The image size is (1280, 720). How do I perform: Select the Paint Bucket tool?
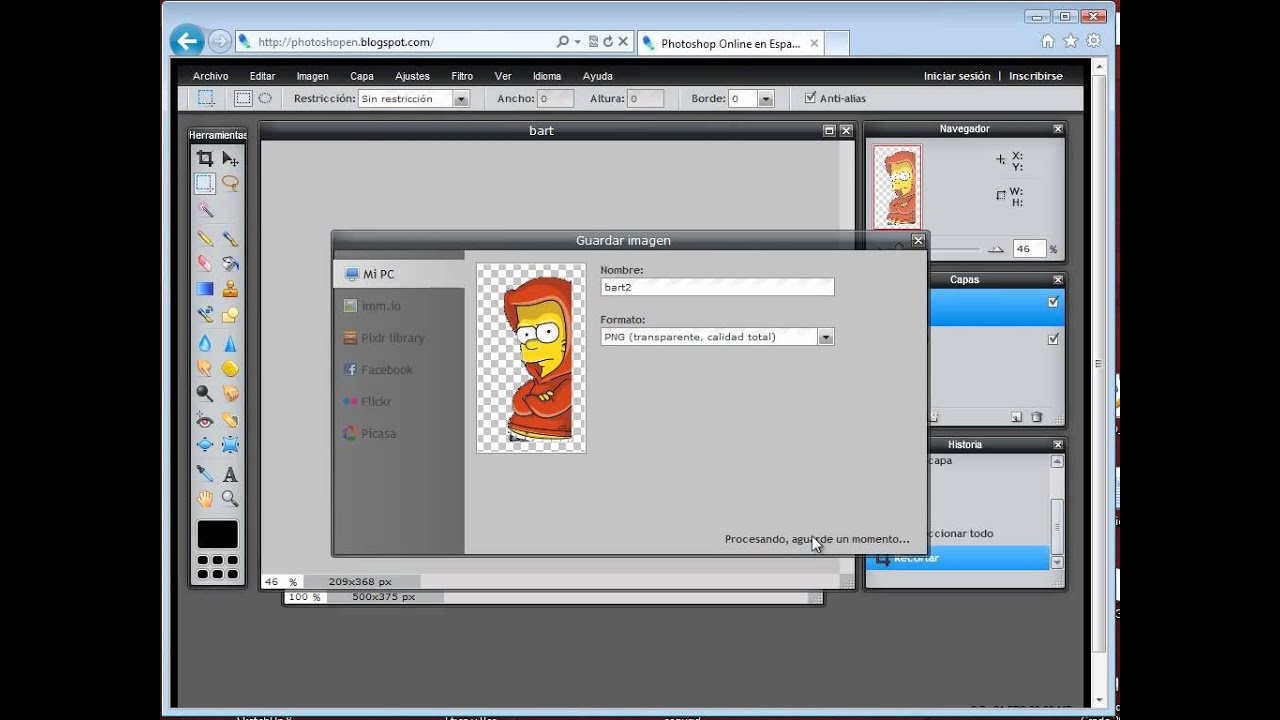click(x=230, y=264)
